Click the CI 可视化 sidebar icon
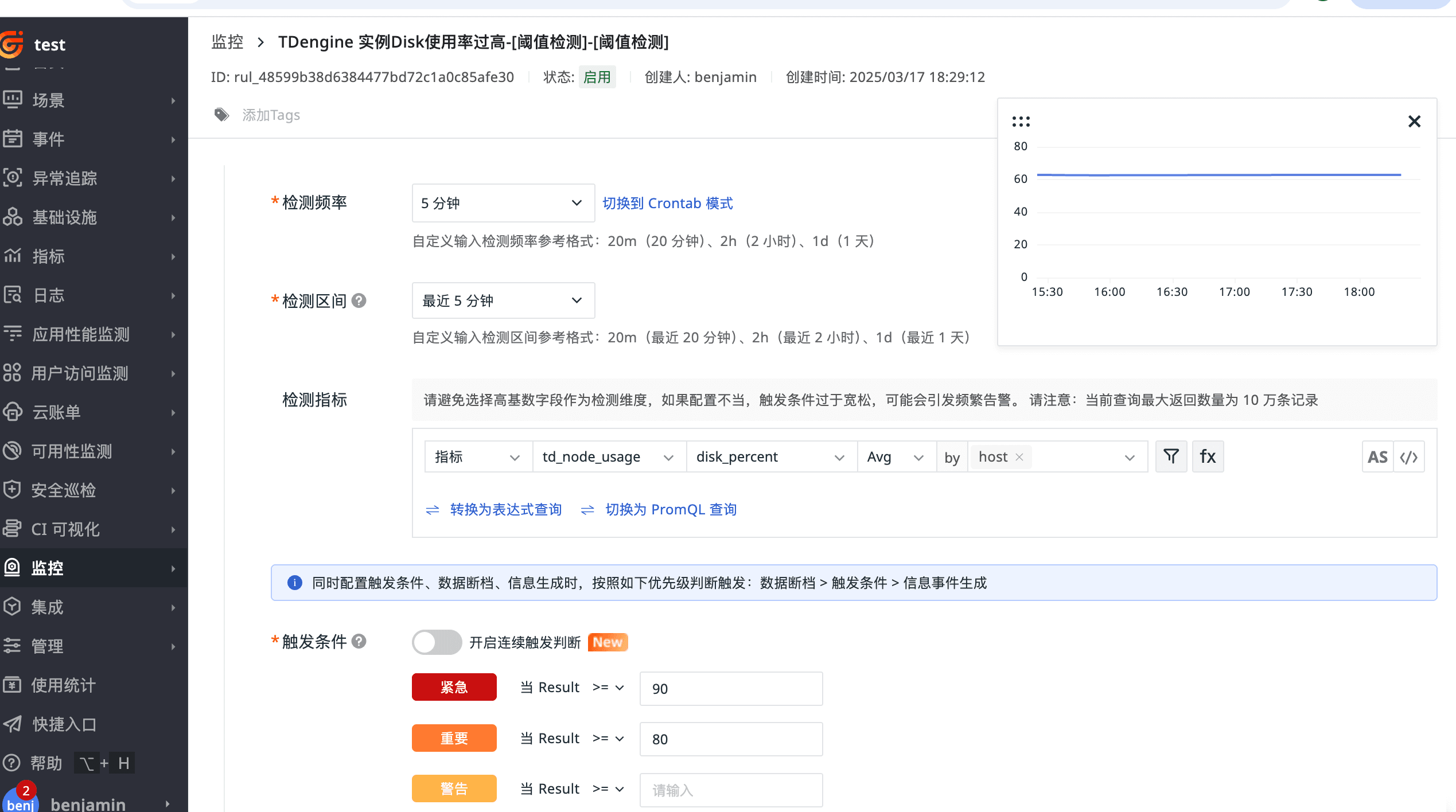Image resolution: width=1456 pixels, height=812 pixels. pyautogui.click(x=13, y=529)
